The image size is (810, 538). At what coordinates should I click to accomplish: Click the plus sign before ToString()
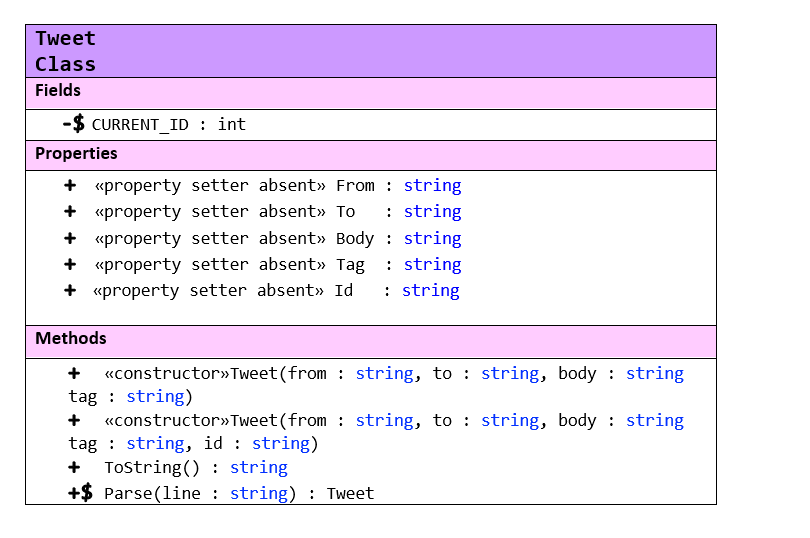pos(74,467)
